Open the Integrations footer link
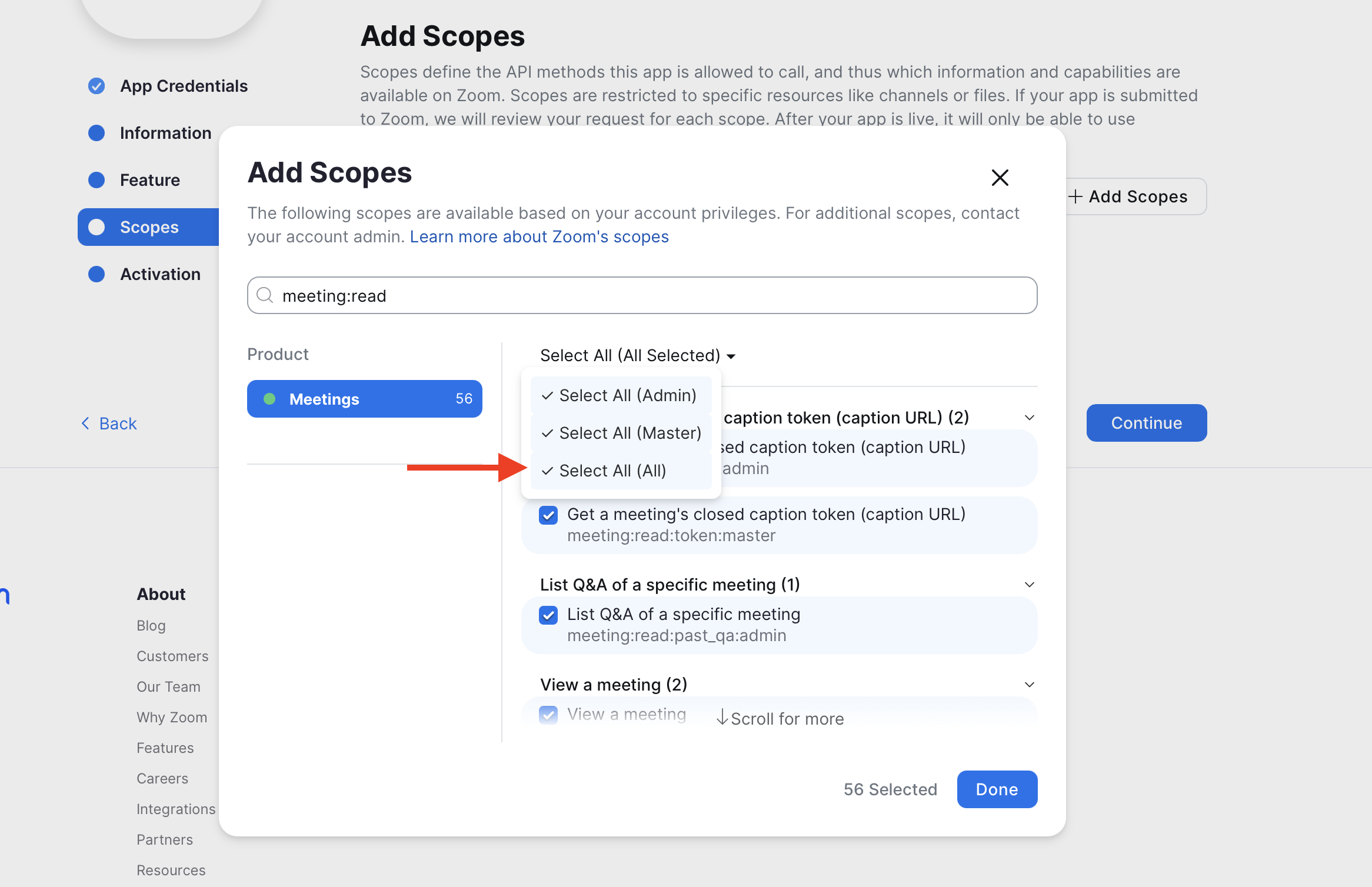This screenshot has height=887, width=1372. [x=176, y=809]
